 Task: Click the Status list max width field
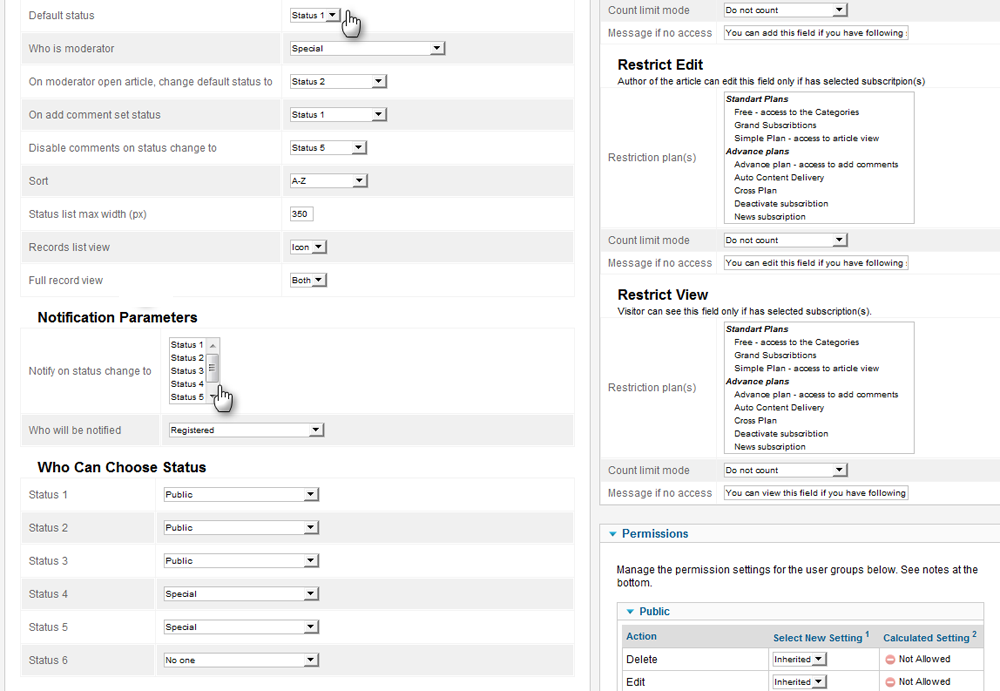(x=301, y=214)
